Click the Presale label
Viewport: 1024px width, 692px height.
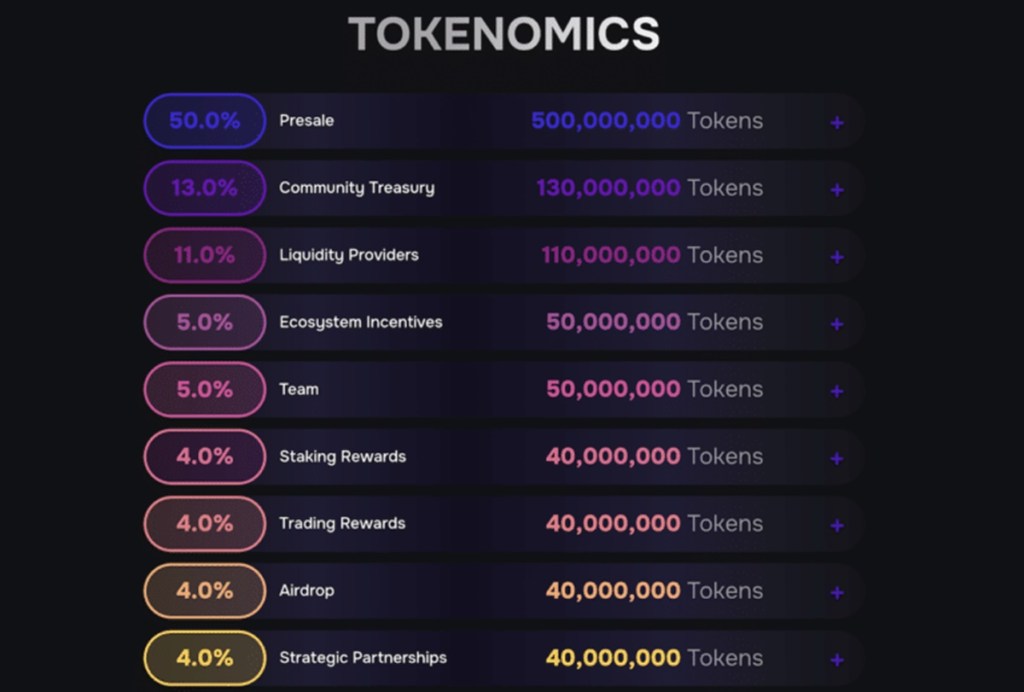(306, 121)
